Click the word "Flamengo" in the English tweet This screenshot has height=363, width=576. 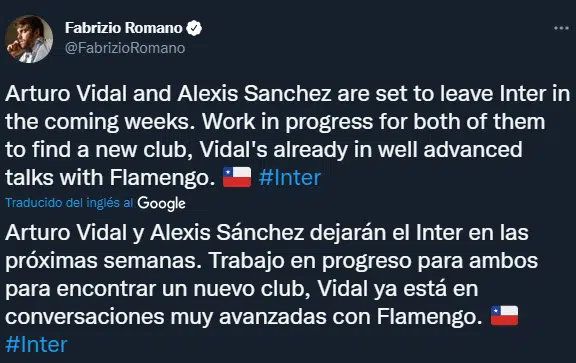162,178
